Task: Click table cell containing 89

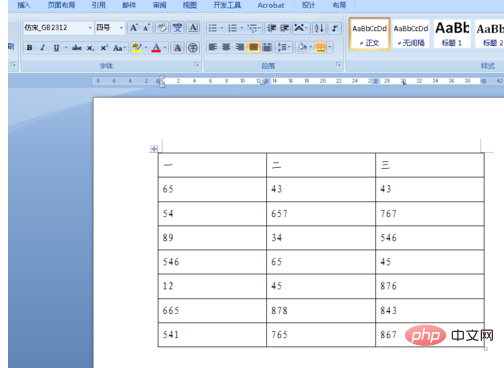Action: point(212,238)
